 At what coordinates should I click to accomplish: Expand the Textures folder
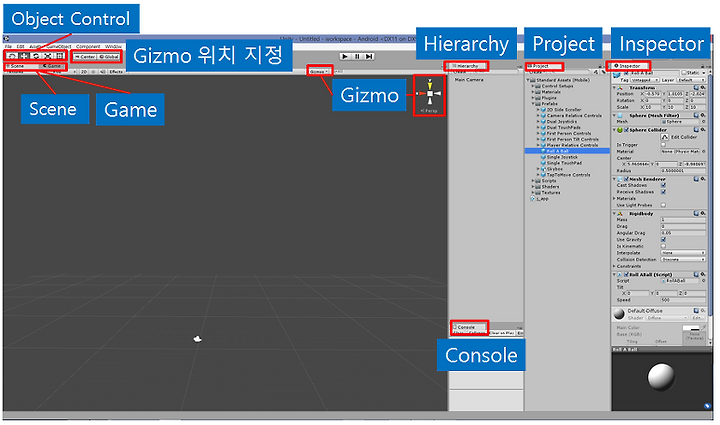click(x=533, y=193)
